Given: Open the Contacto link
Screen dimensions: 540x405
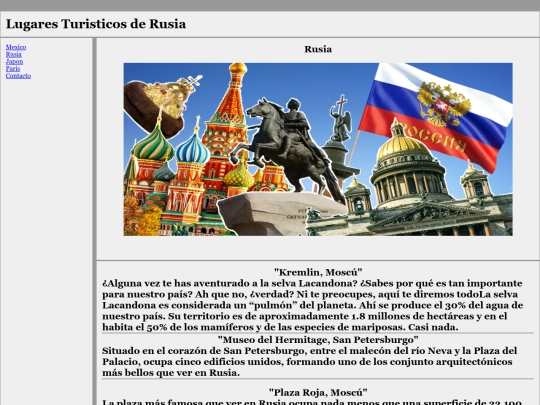Looking at the screenshot, I should (x=18, y=76).
